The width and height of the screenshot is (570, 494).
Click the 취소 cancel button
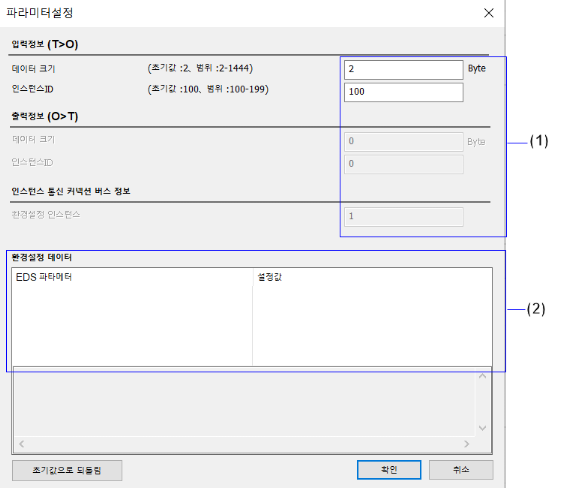(461, 470)
